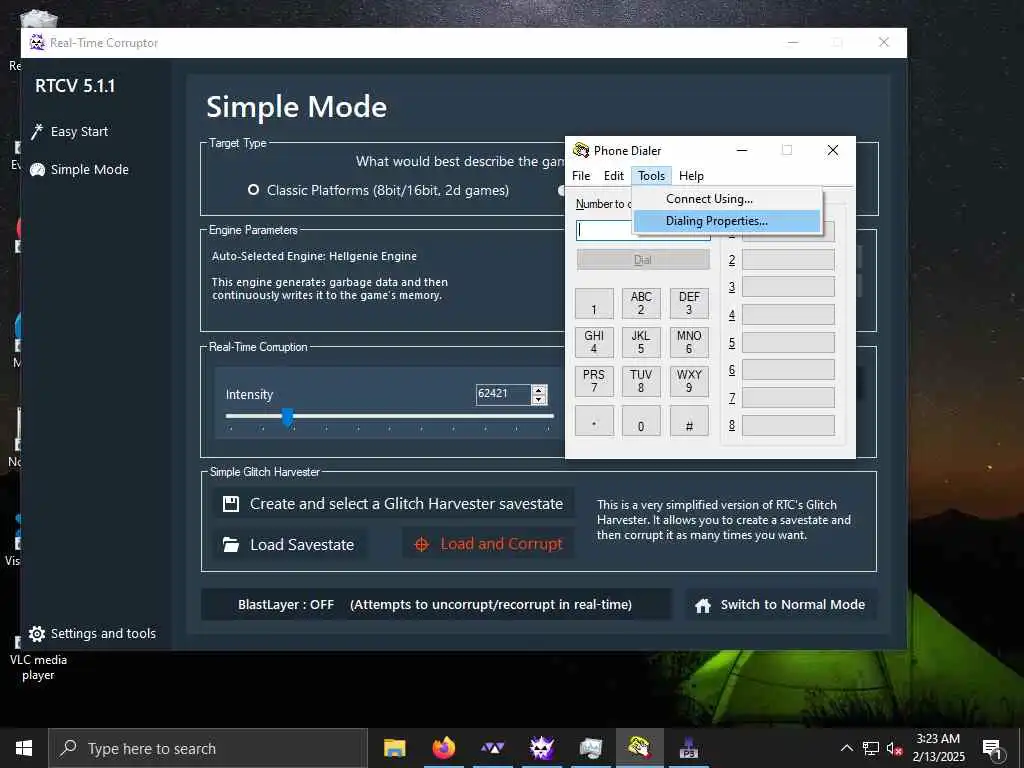Switch to RTCV app in taskbar

coord(541,748)
